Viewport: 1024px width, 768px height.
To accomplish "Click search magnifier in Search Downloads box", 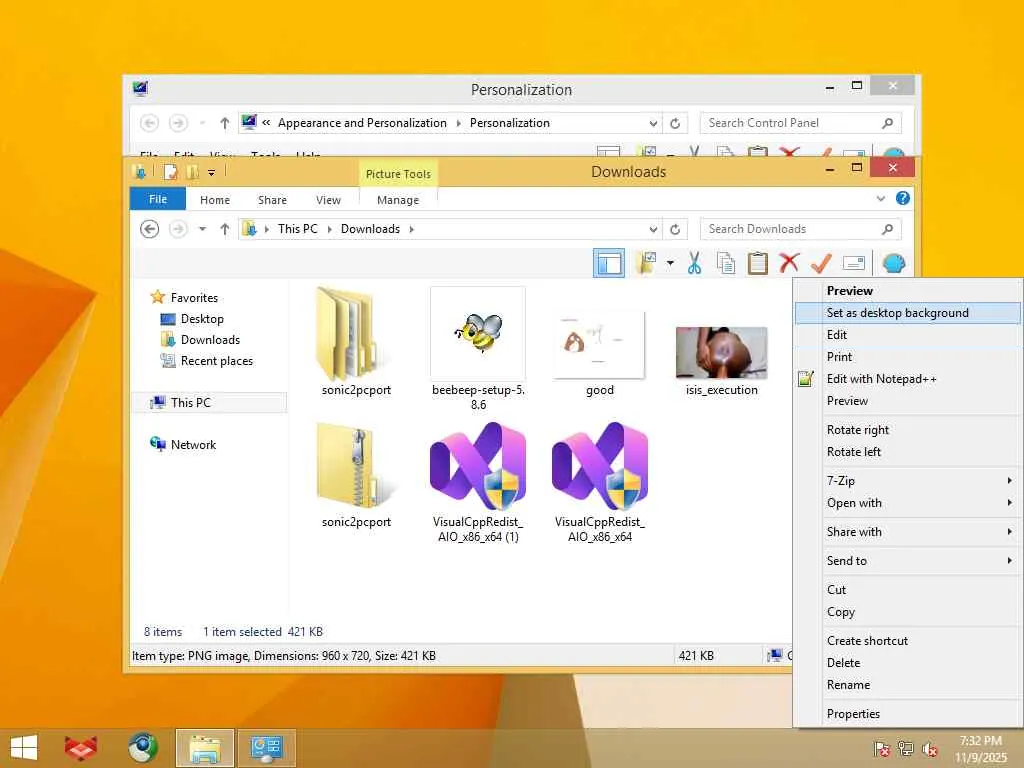I will click(887, 229).
